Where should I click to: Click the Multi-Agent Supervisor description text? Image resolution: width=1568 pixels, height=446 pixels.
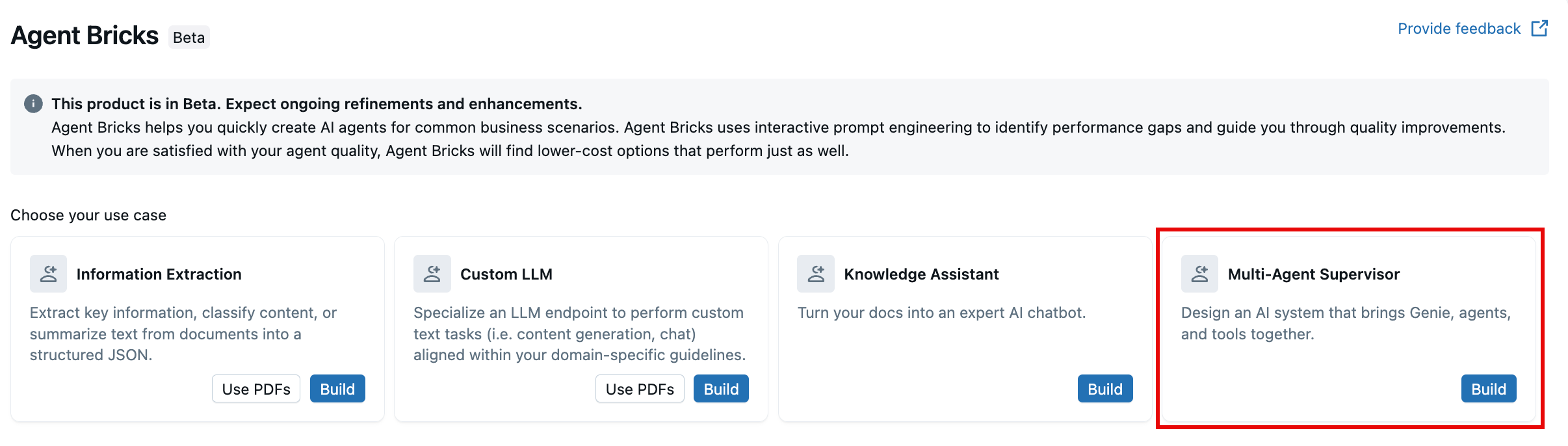tap(1345, 323)
